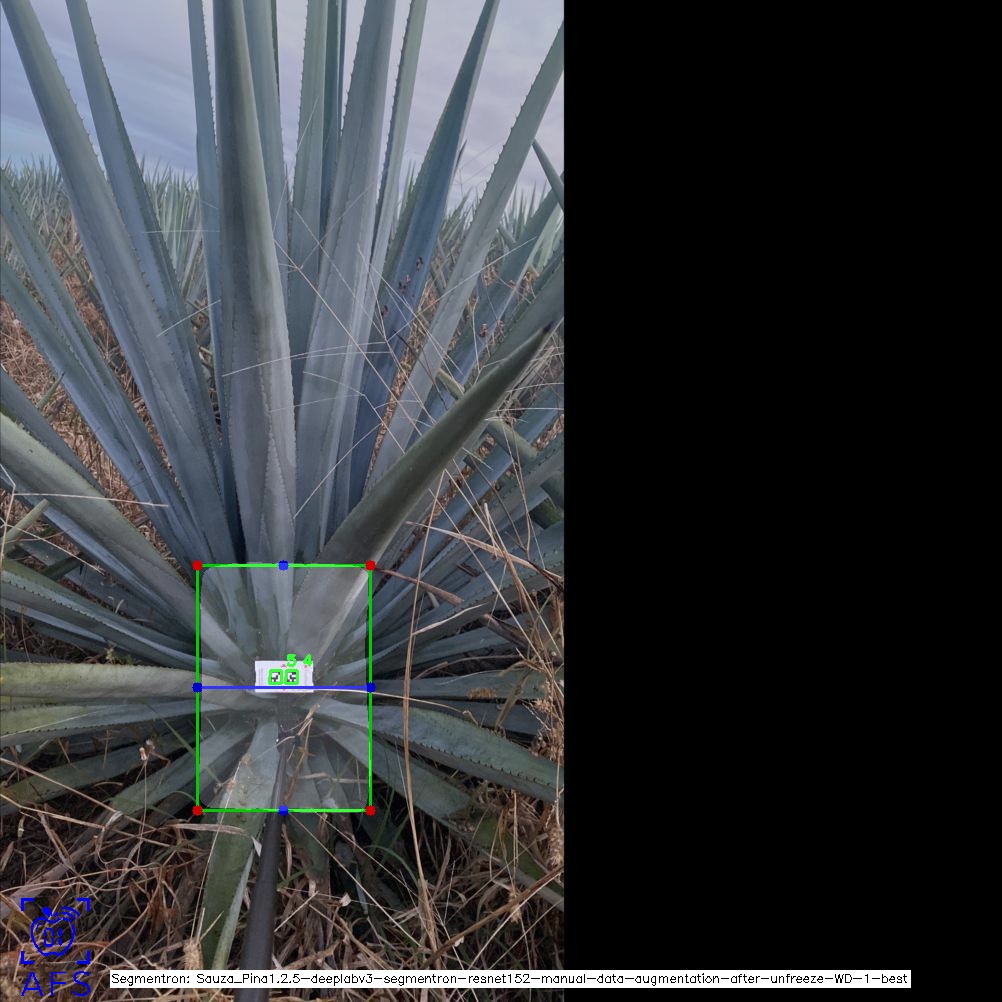Click the top-left red corner handle

pyautogui.click(x=197, y=566)
